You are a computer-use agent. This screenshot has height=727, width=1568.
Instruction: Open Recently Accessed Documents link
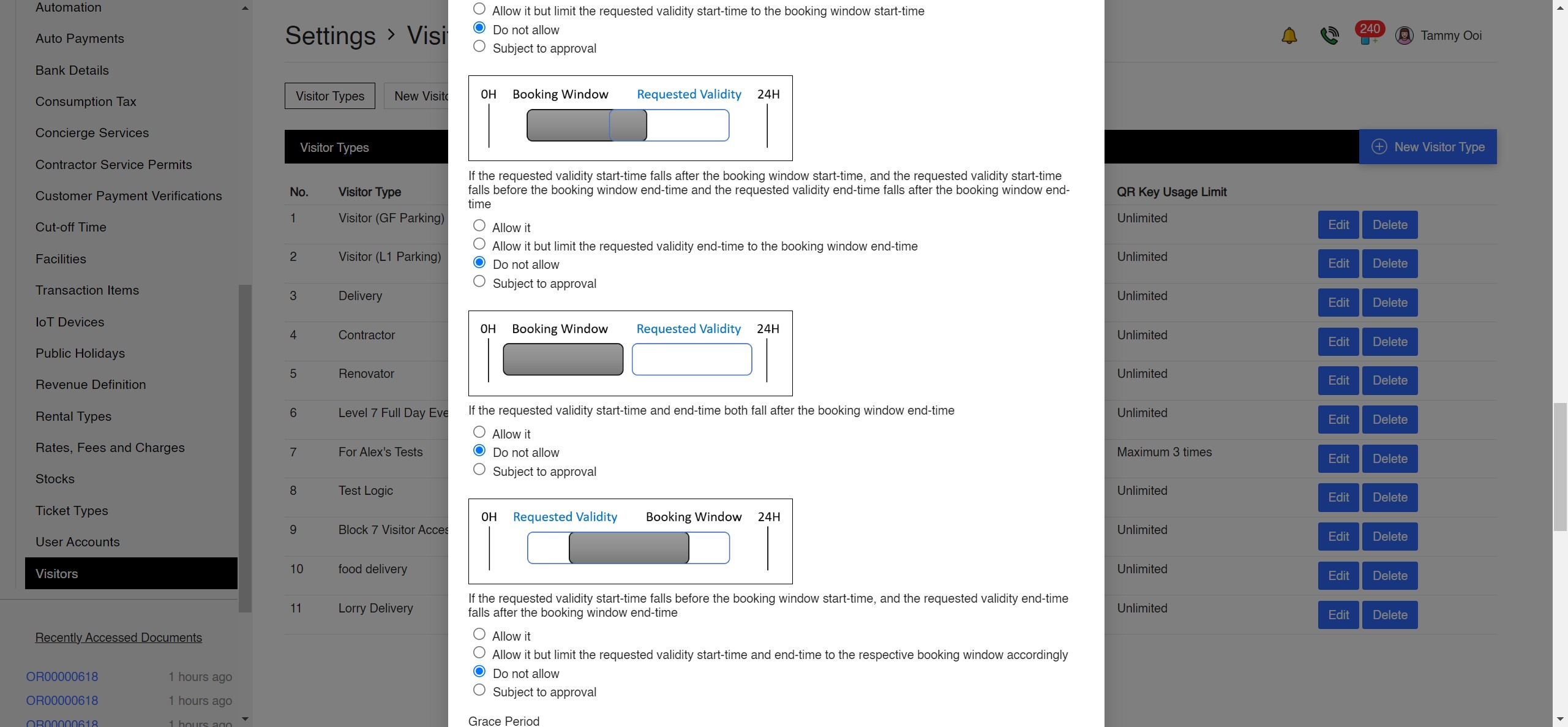coord(119,638)
